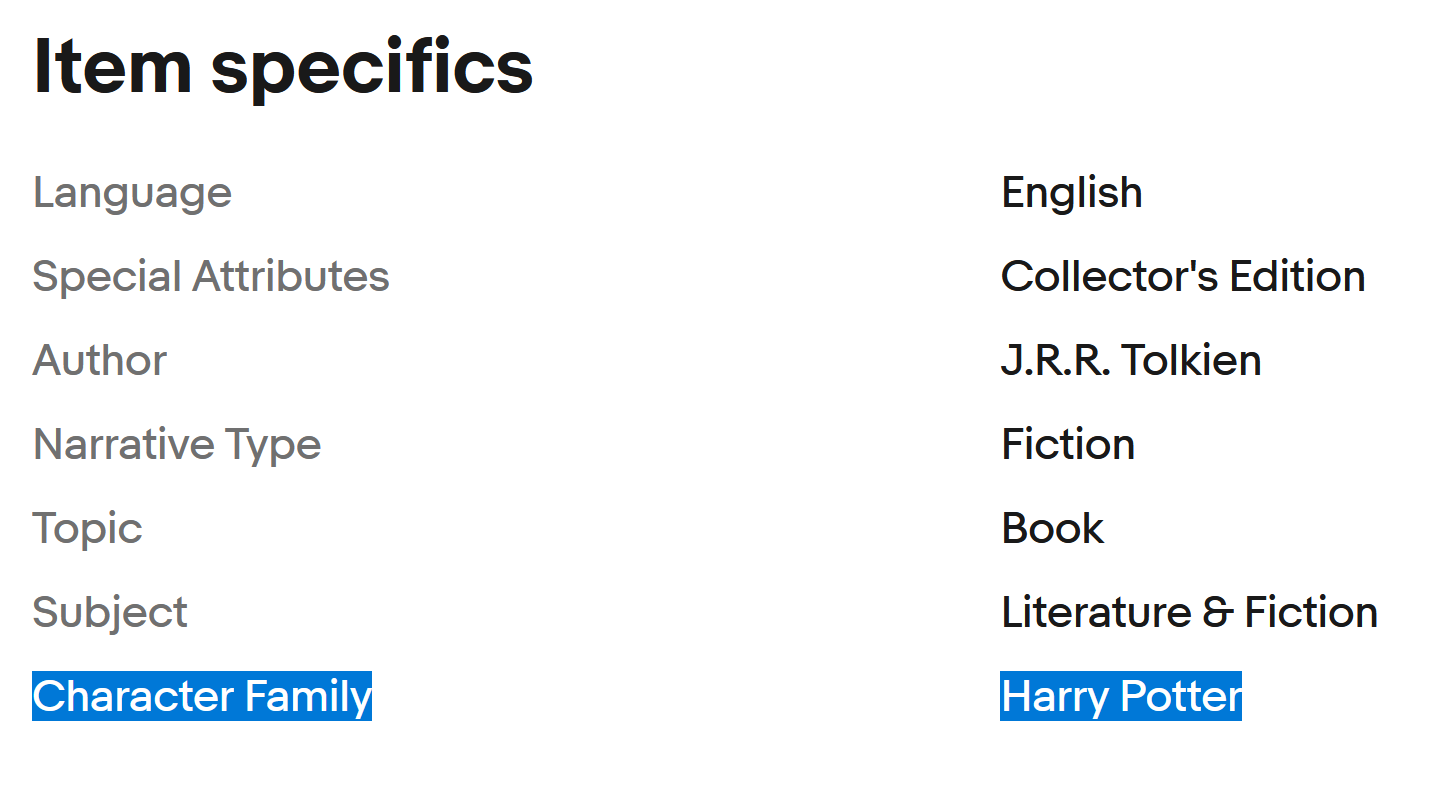Click the Subject label text
Viewport: 1441px width, 809px height.
tap(110, 613)
